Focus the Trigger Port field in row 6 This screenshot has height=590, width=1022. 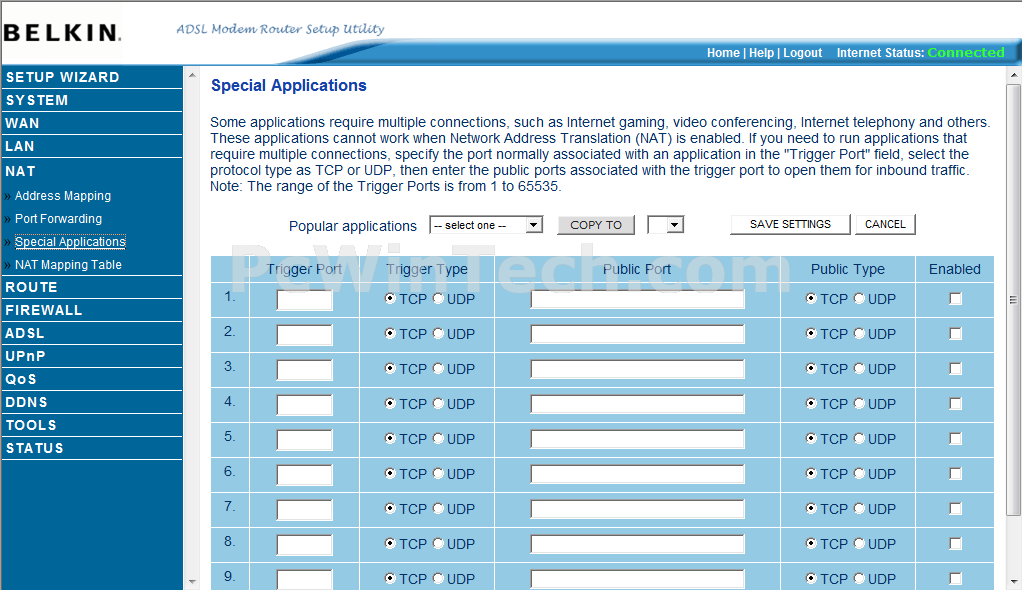point(304,475)
